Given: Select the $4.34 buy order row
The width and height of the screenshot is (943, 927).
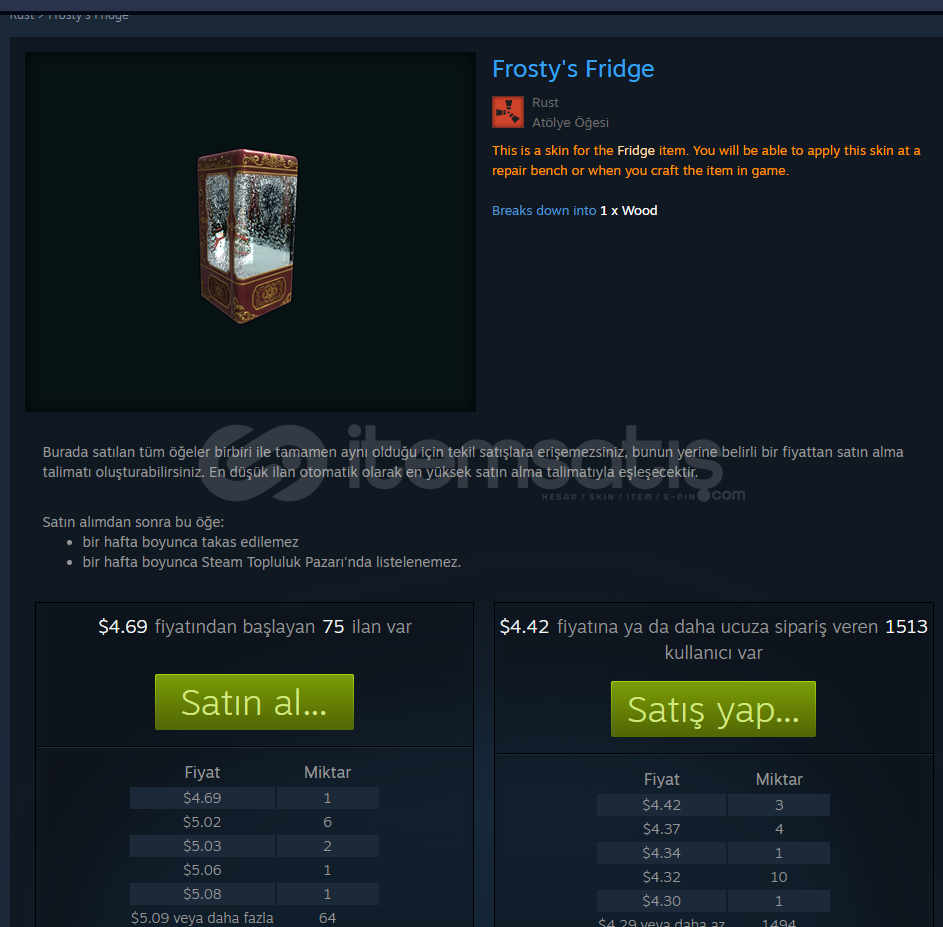Looking at the screenshot, I should click(x=713, y=853).
